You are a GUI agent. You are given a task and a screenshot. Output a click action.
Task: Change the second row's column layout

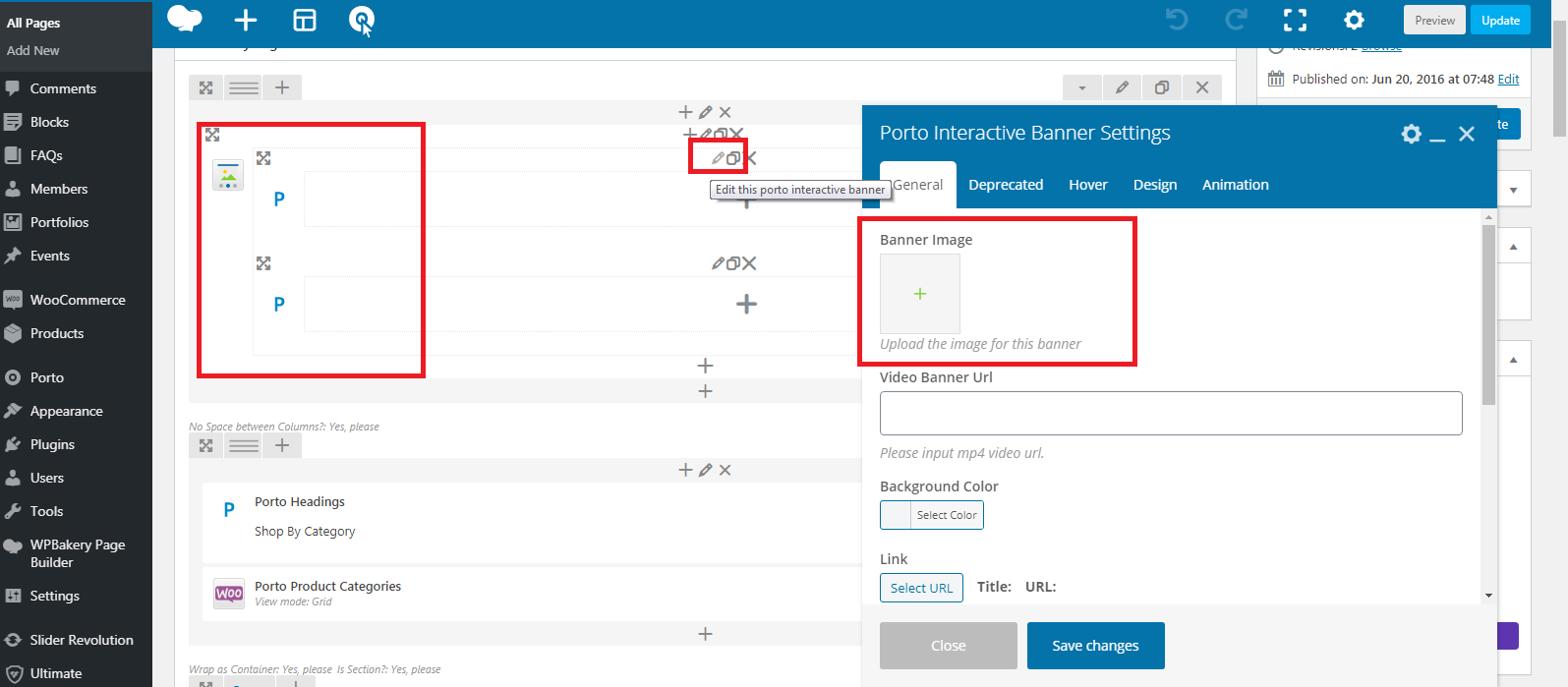pyautogui.click(x=244, y=445)
